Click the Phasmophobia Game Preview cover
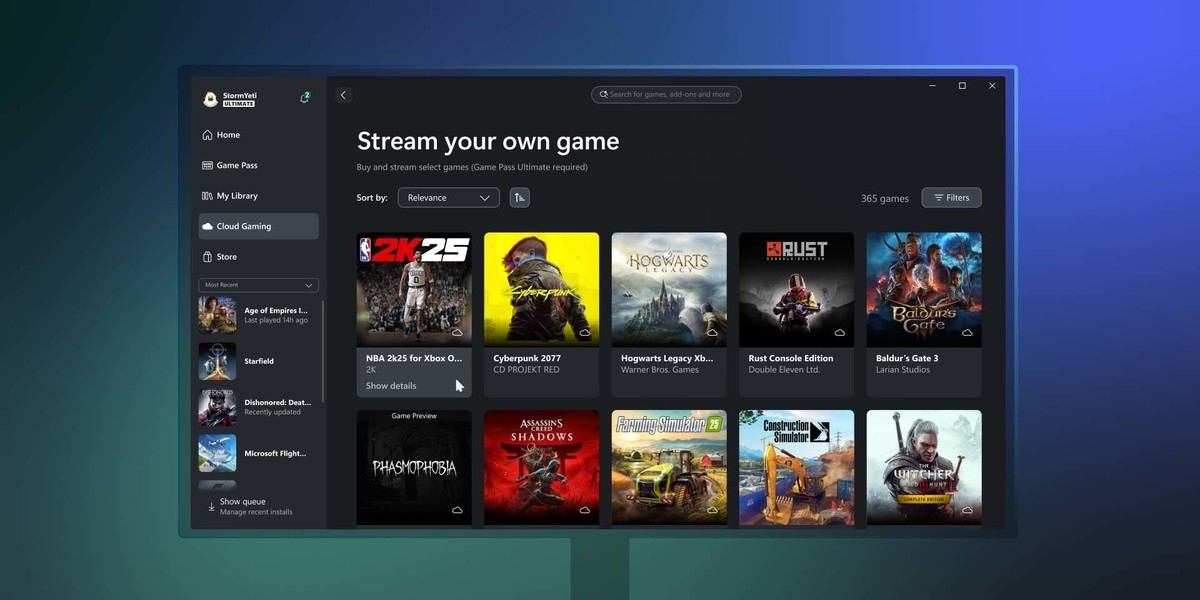The width and height of the screenshot is (1200, 600). tap(414, 467)
